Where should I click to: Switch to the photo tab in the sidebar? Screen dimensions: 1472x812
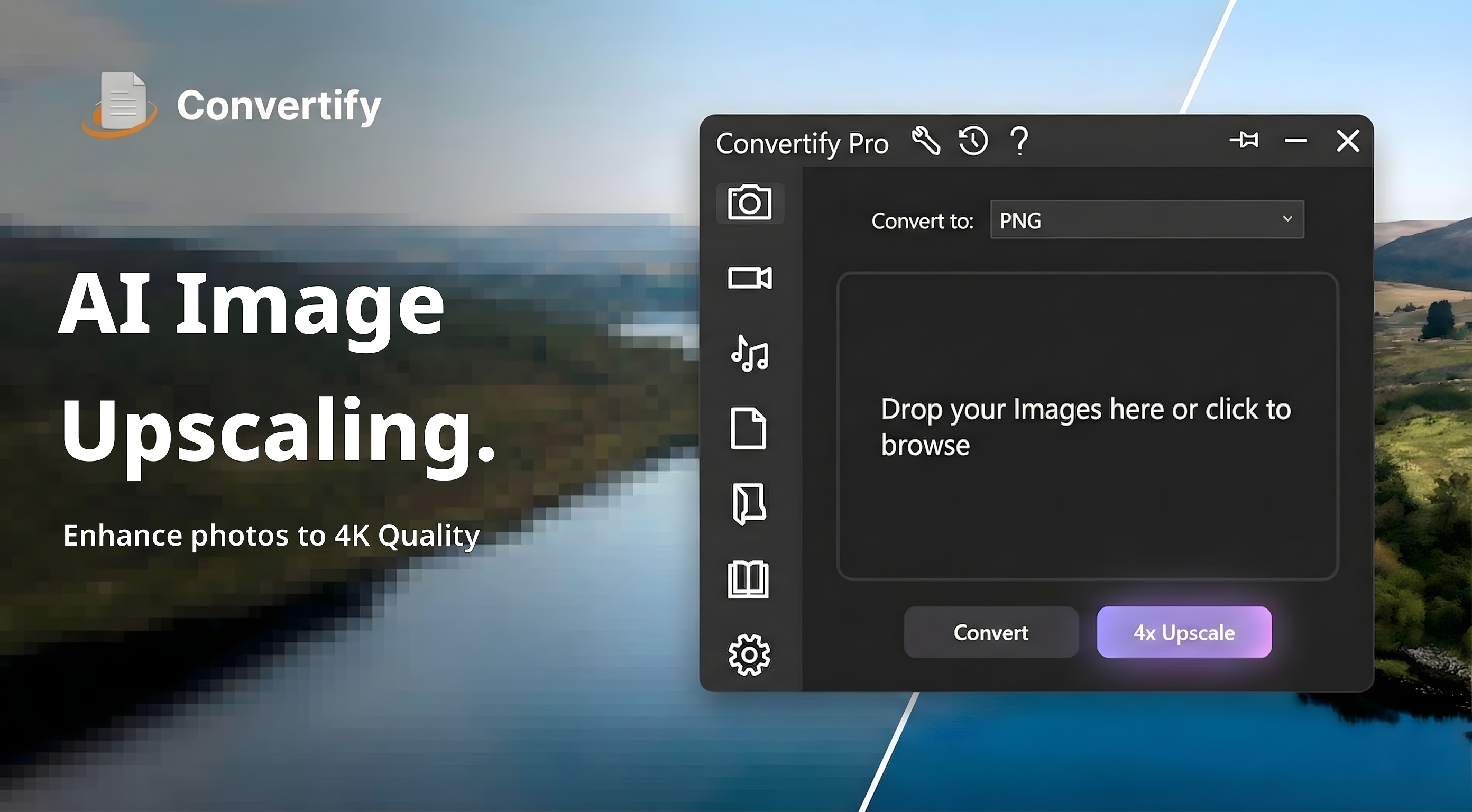pyautogui.click(x=749, y=204)
